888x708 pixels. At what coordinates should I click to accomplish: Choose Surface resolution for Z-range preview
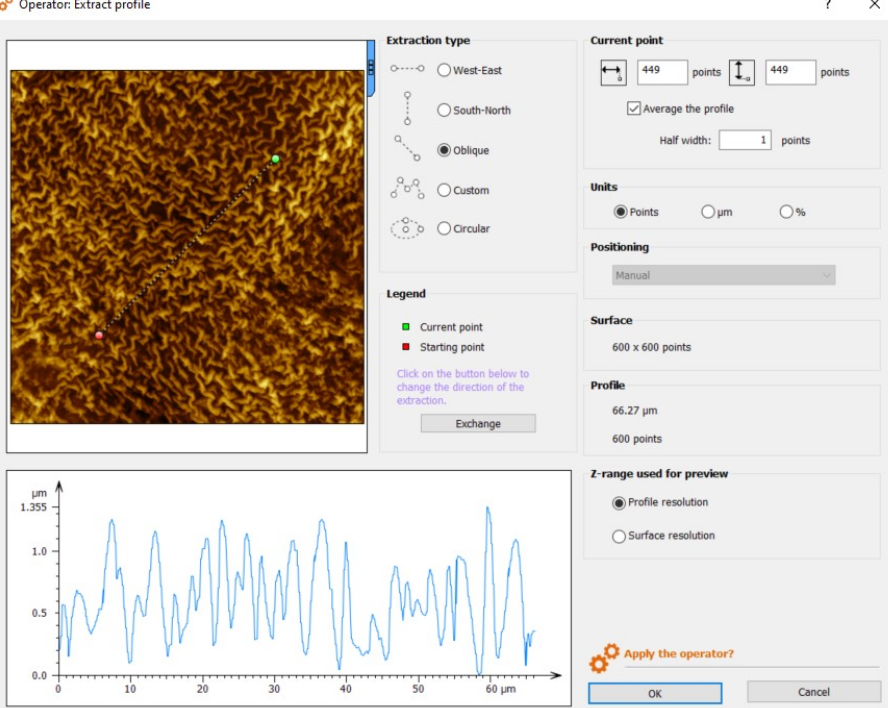point(619,536)
